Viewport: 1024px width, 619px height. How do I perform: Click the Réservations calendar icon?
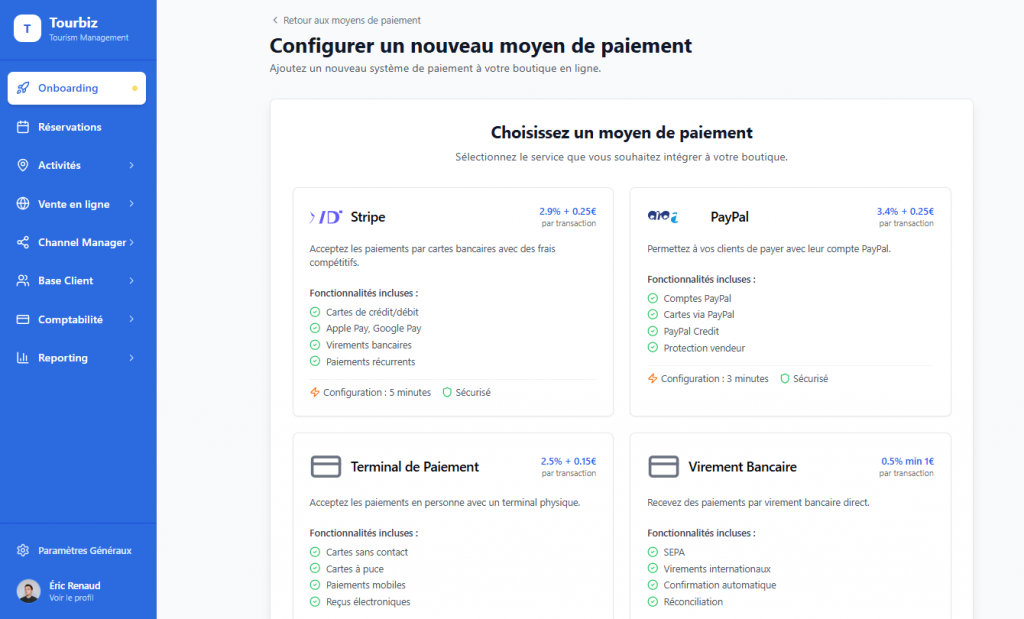(23, 127)
